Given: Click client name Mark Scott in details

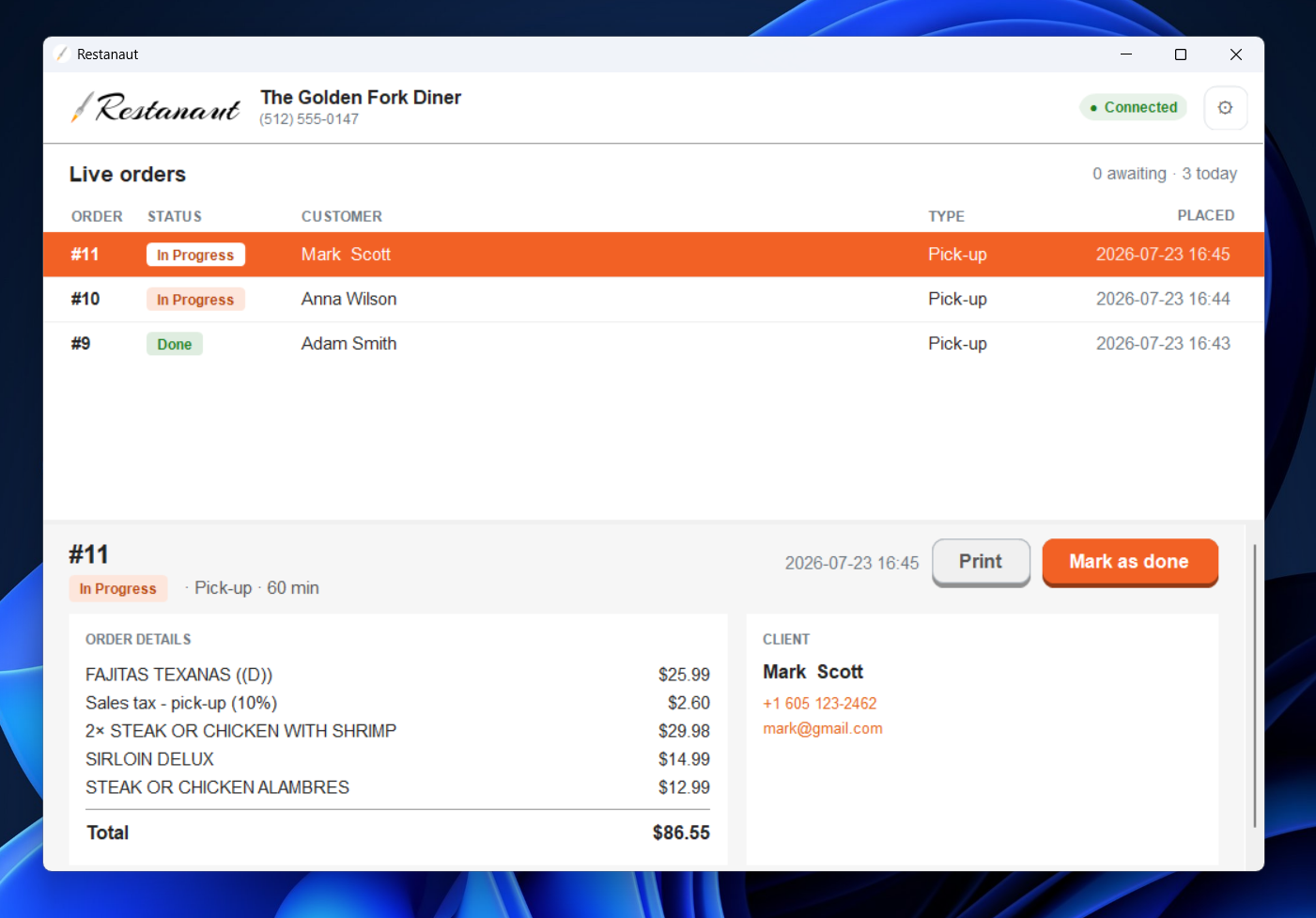Looking at the screenshot, I should tap(813, 672).
